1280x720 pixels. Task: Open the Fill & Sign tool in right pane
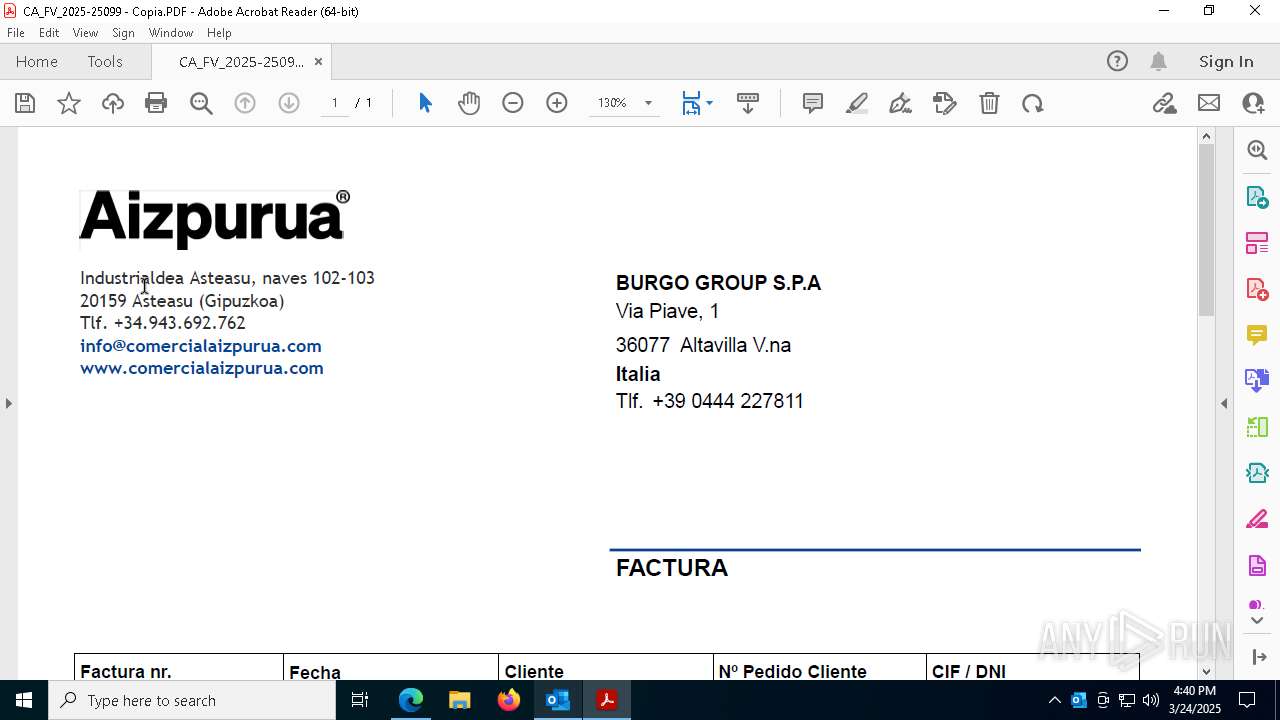(1257, 520)
